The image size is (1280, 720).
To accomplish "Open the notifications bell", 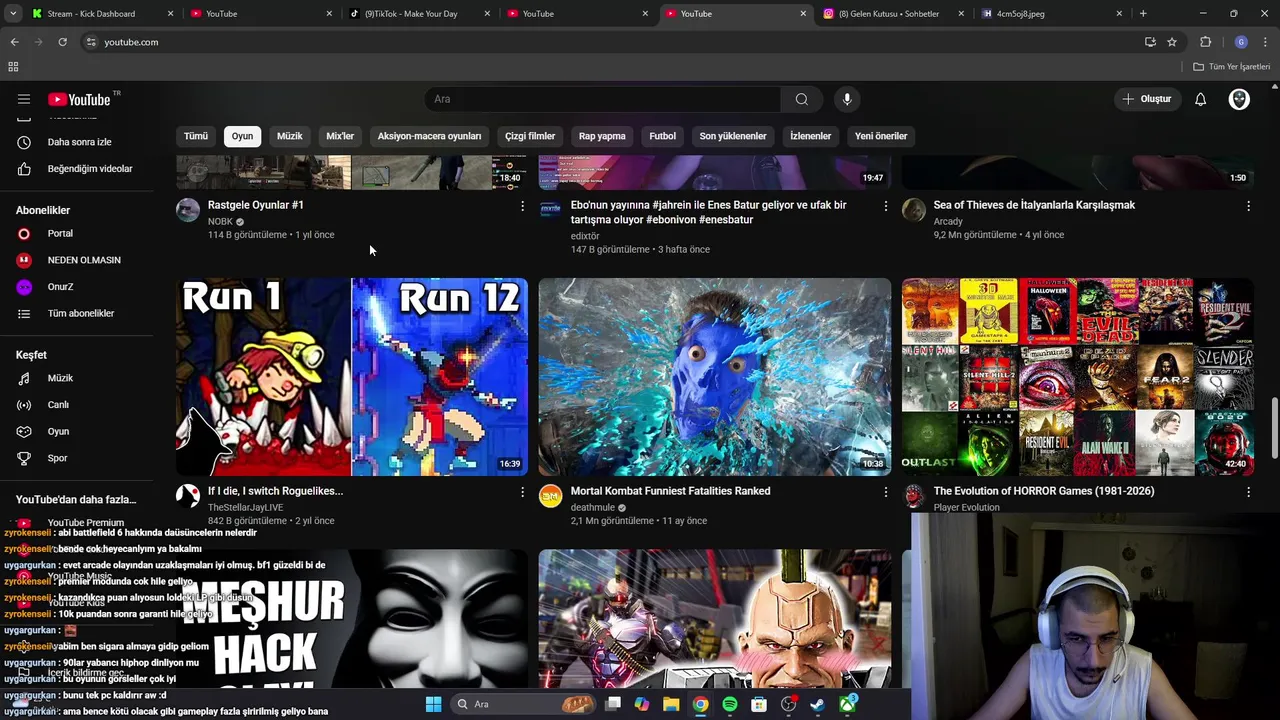I will (1201, 99).
